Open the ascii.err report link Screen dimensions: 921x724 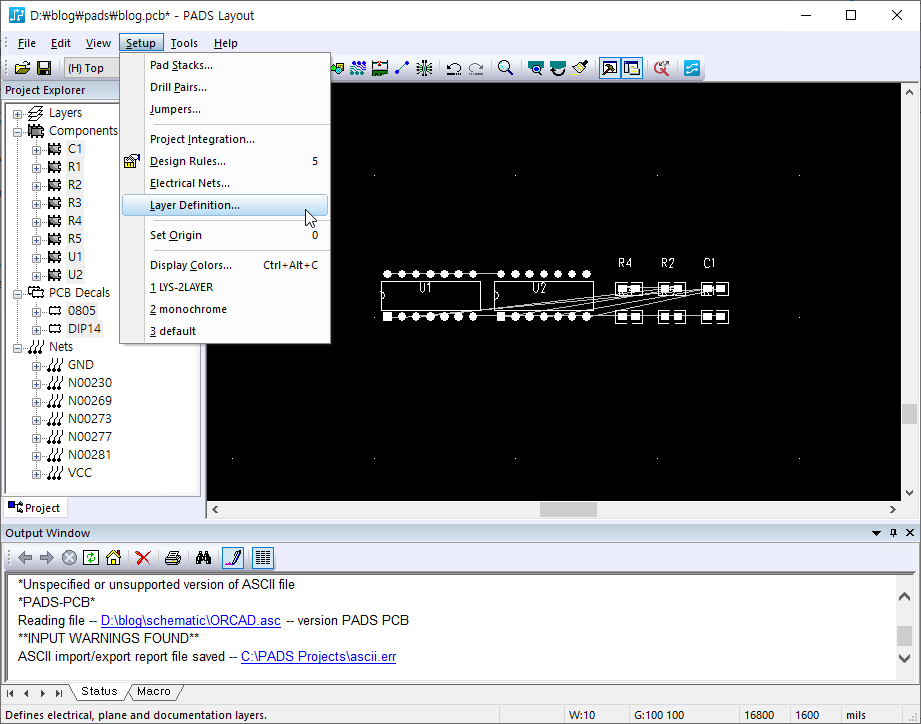[318, 656]
